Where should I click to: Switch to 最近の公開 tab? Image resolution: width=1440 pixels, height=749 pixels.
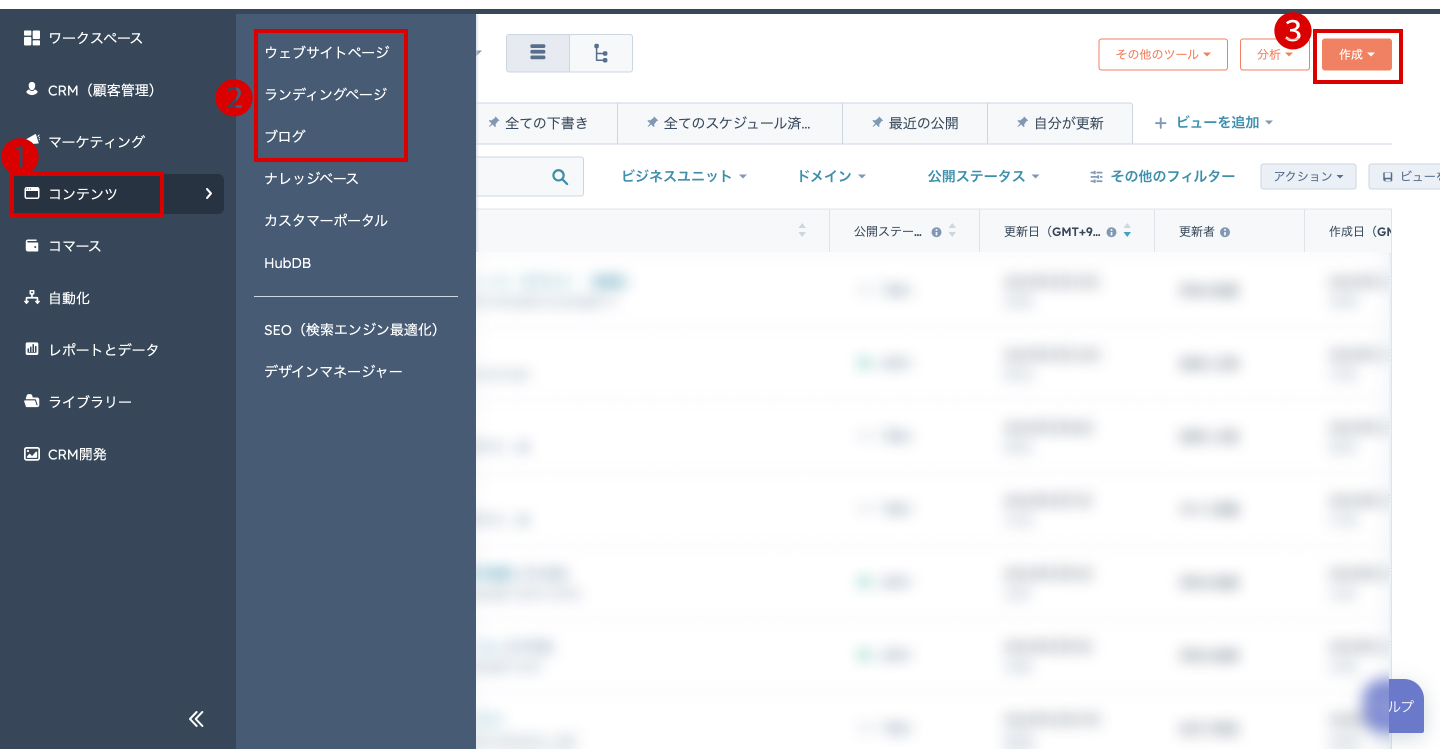coord(915,123)
